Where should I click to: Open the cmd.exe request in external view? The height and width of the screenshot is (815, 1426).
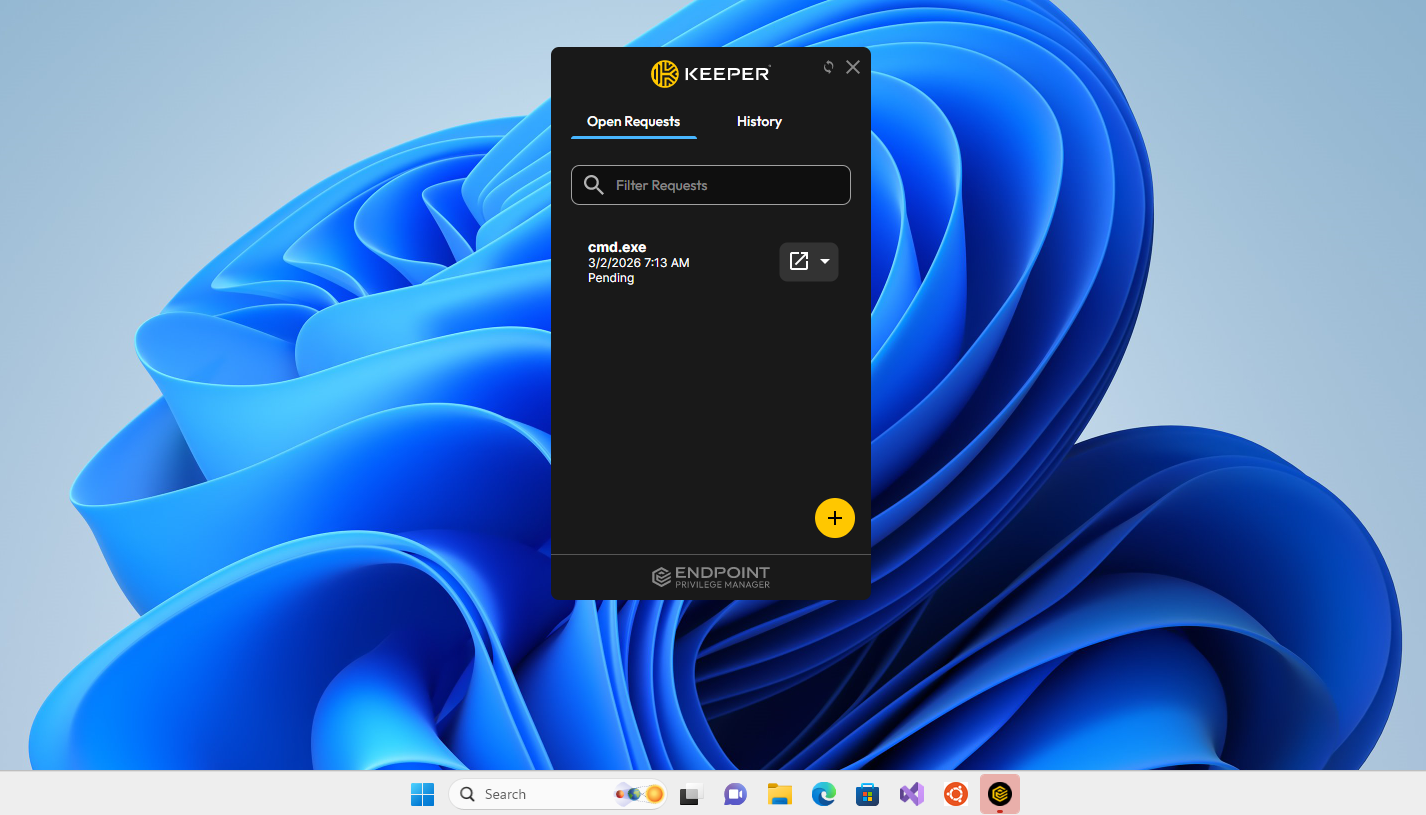click(799, 261)
